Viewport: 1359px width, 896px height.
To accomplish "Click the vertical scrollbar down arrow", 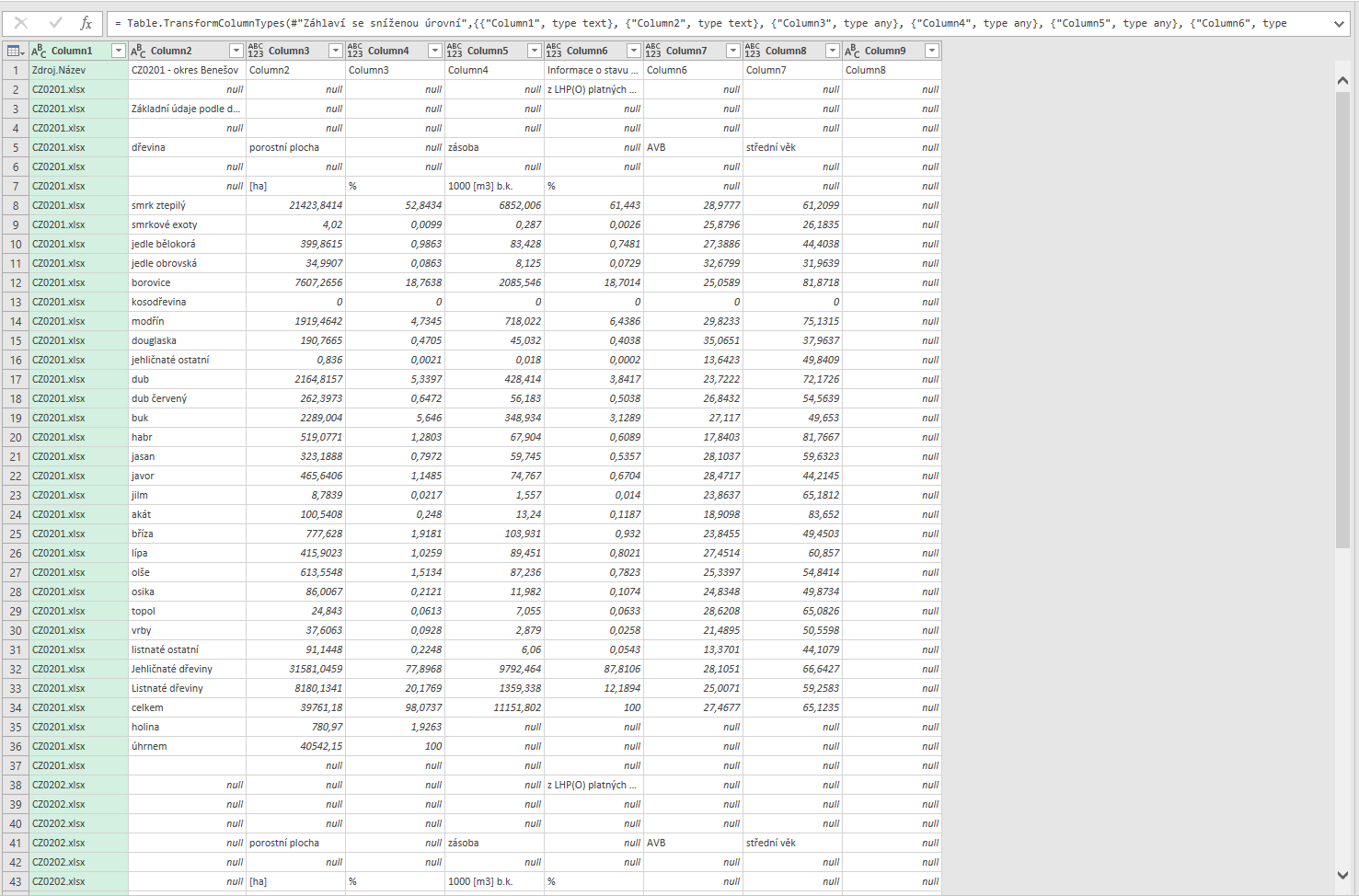I will point(1342,875).
